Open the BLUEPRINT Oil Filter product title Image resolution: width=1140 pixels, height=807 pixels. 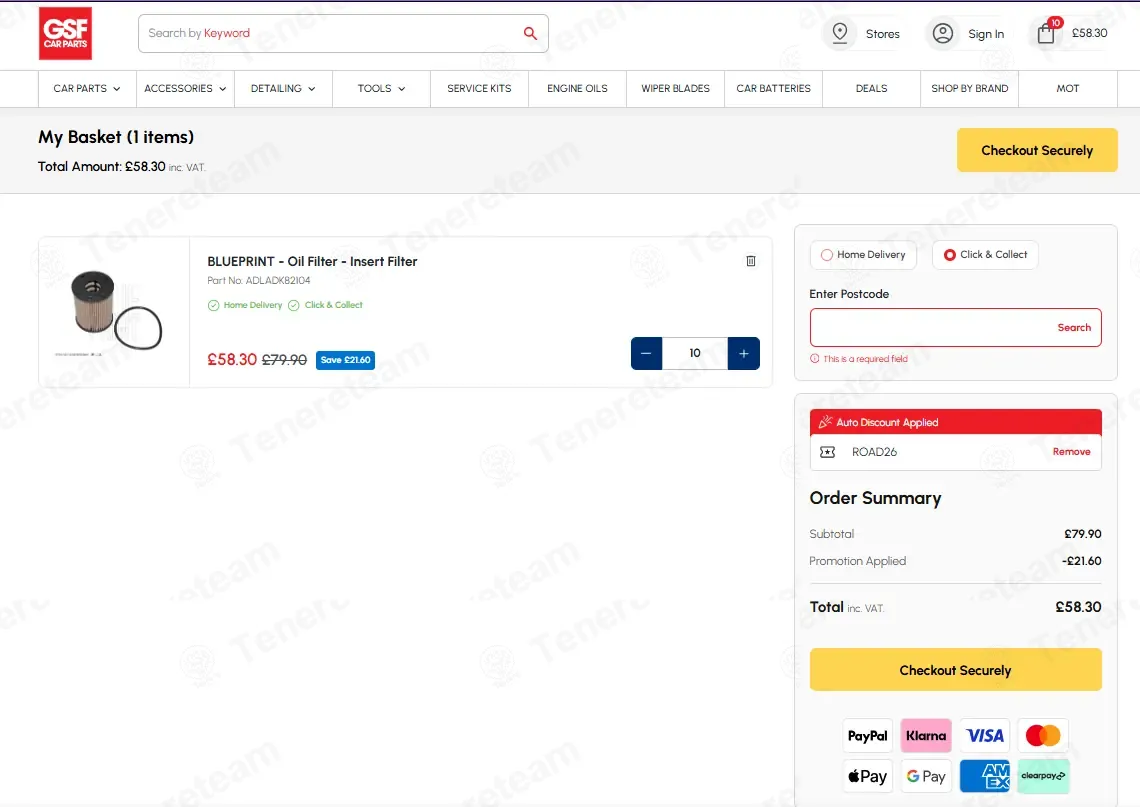point(312,262)
